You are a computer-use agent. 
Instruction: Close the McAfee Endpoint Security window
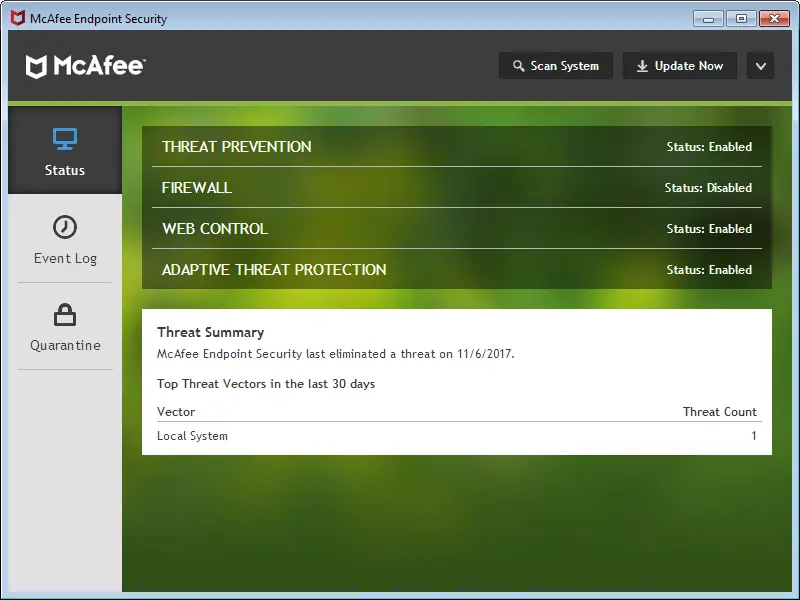[x=774, y=19]
